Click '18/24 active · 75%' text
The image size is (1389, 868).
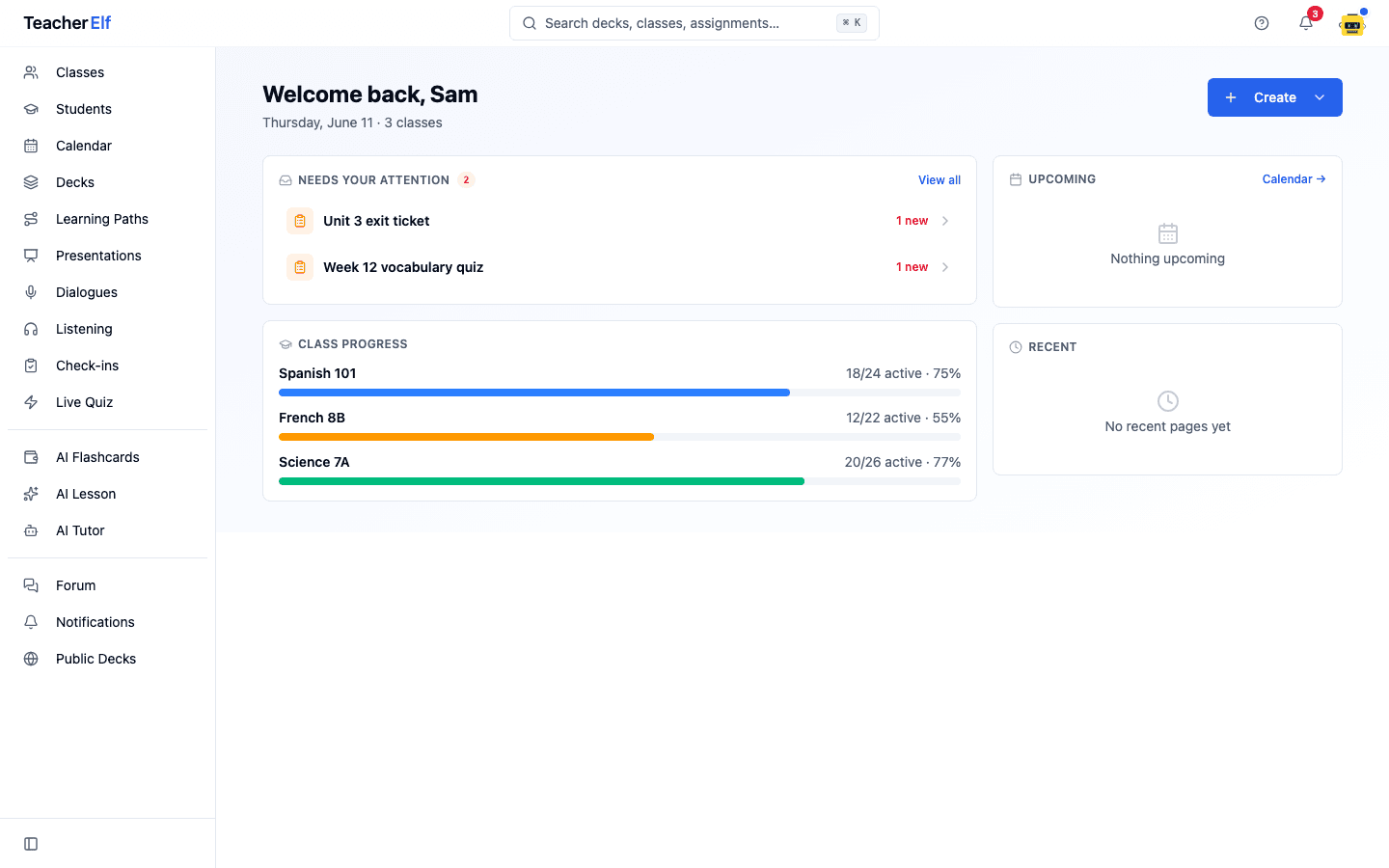tap(903, 373)
